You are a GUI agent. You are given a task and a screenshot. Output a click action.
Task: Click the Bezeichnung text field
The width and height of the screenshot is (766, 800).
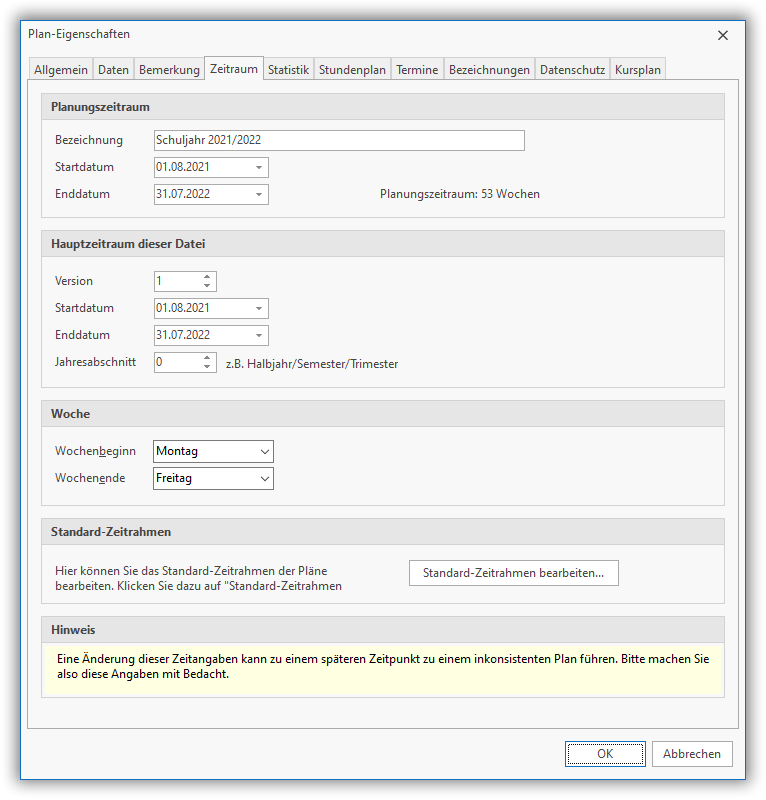[x=339, y=140]
